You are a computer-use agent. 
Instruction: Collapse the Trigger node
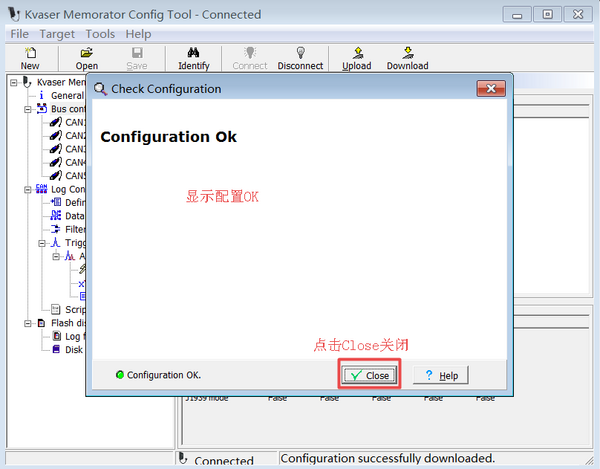pos(42,244)
